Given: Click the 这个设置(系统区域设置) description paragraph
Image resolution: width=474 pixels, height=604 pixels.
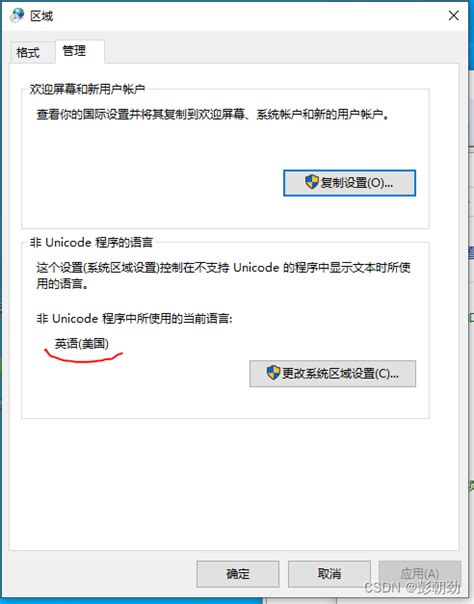Looking at the screenshot, I should (223, 275).
